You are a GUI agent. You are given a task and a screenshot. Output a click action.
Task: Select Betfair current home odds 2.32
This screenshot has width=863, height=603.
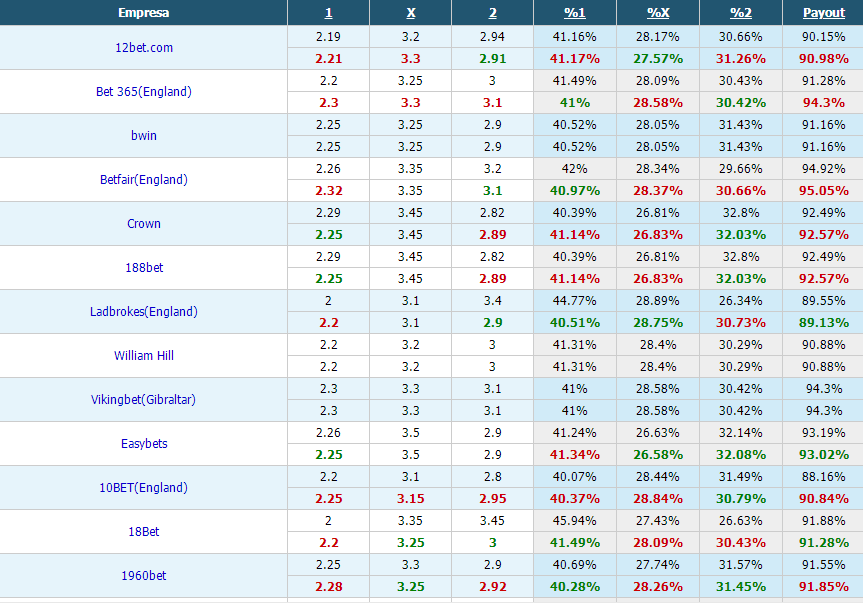coord(329,191)
